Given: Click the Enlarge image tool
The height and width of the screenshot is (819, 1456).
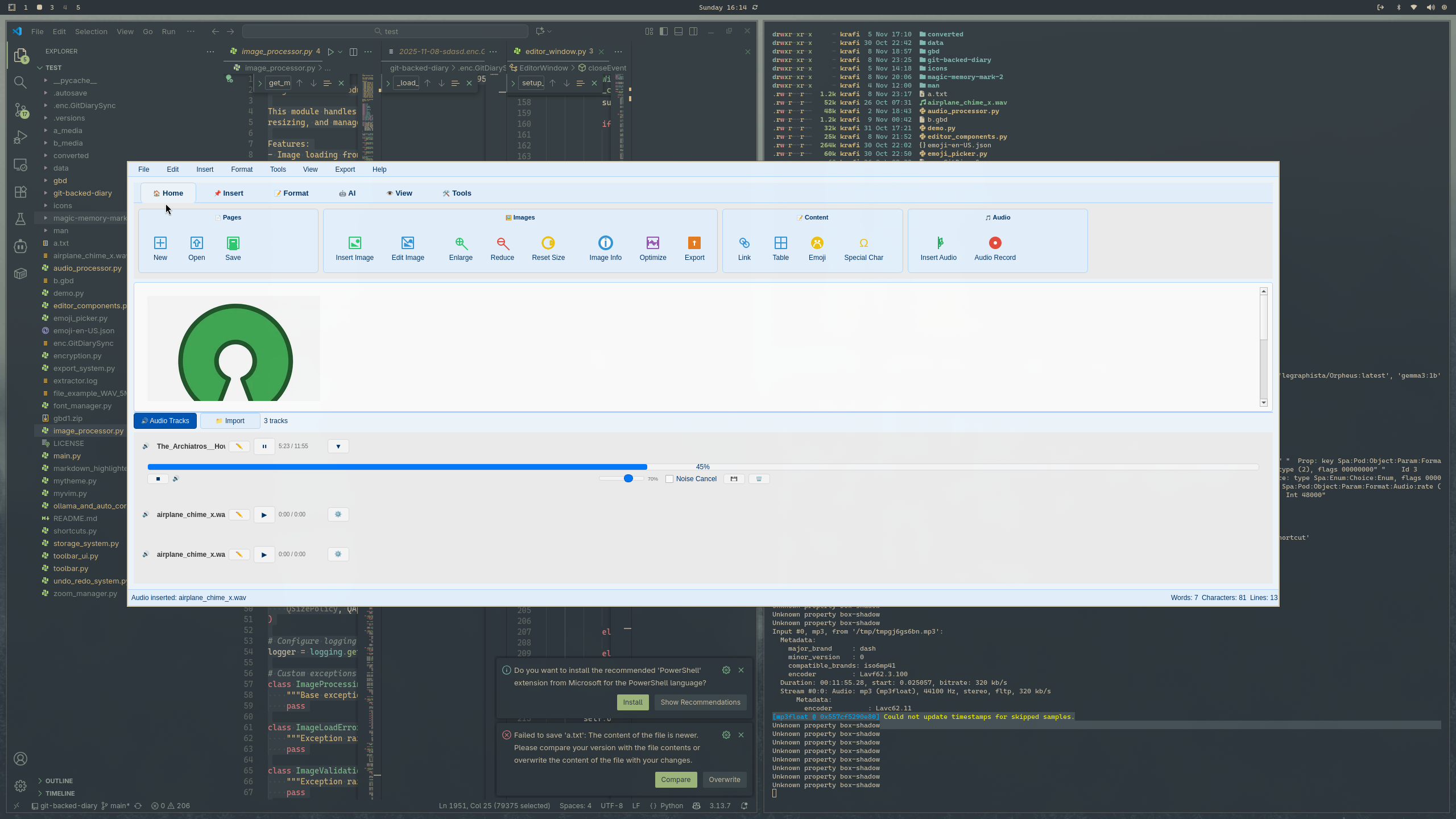Looking at the screenshot, I should [x=460, y=243].
